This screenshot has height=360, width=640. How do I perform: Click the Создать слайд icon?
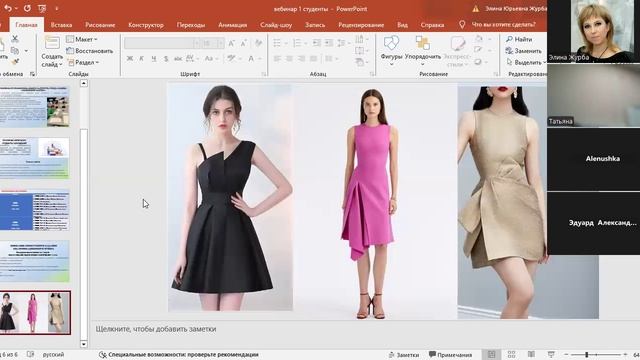tap(52, 43)
